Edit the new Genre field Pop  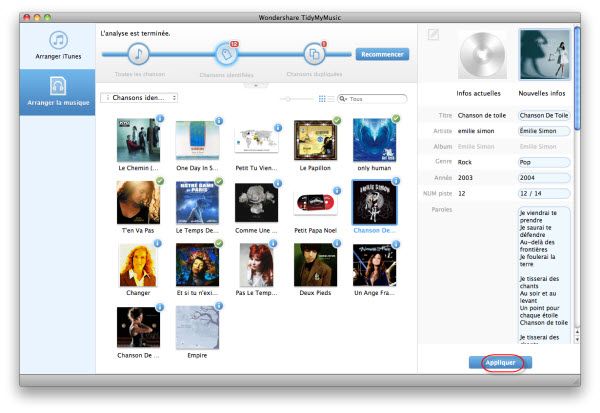544,162
